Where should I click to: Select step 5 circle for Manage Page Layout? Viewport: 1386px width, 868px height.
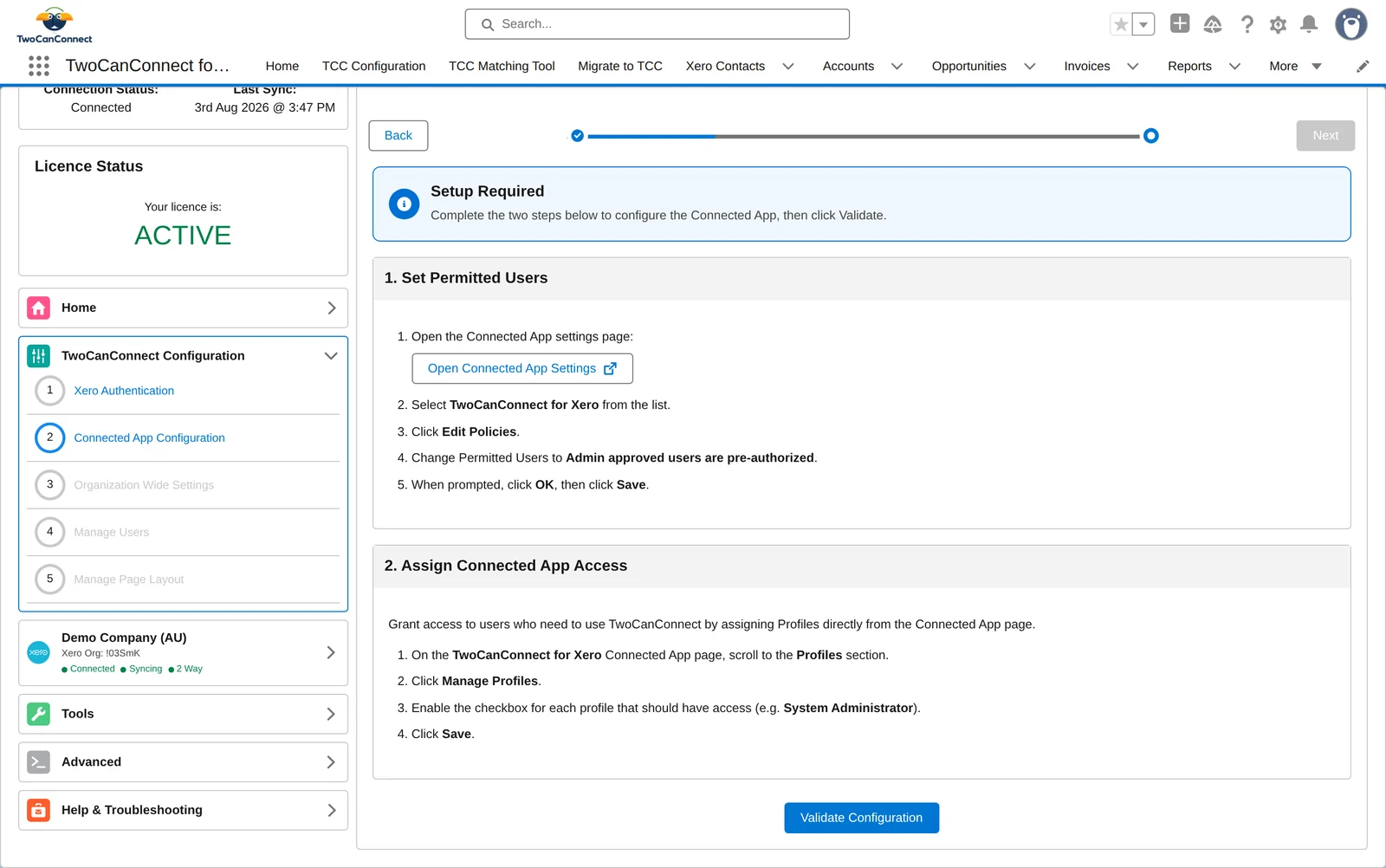(x=49, y=579)
